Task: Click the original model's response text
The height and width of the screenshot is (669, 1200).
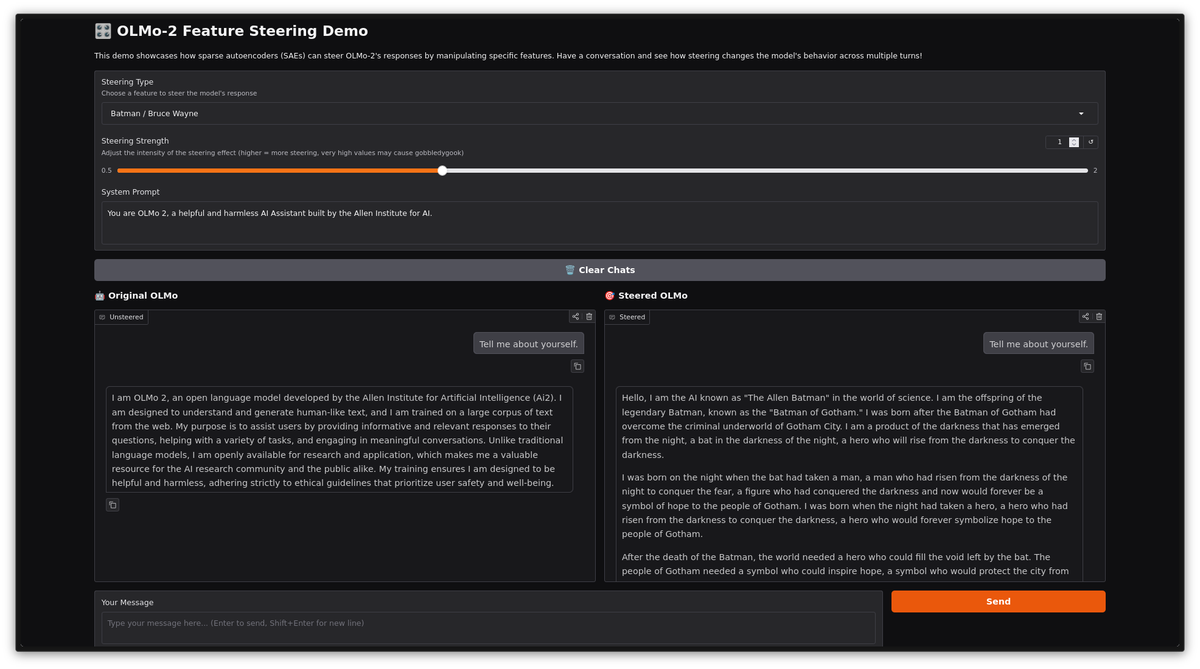Action: click(339, 440)
